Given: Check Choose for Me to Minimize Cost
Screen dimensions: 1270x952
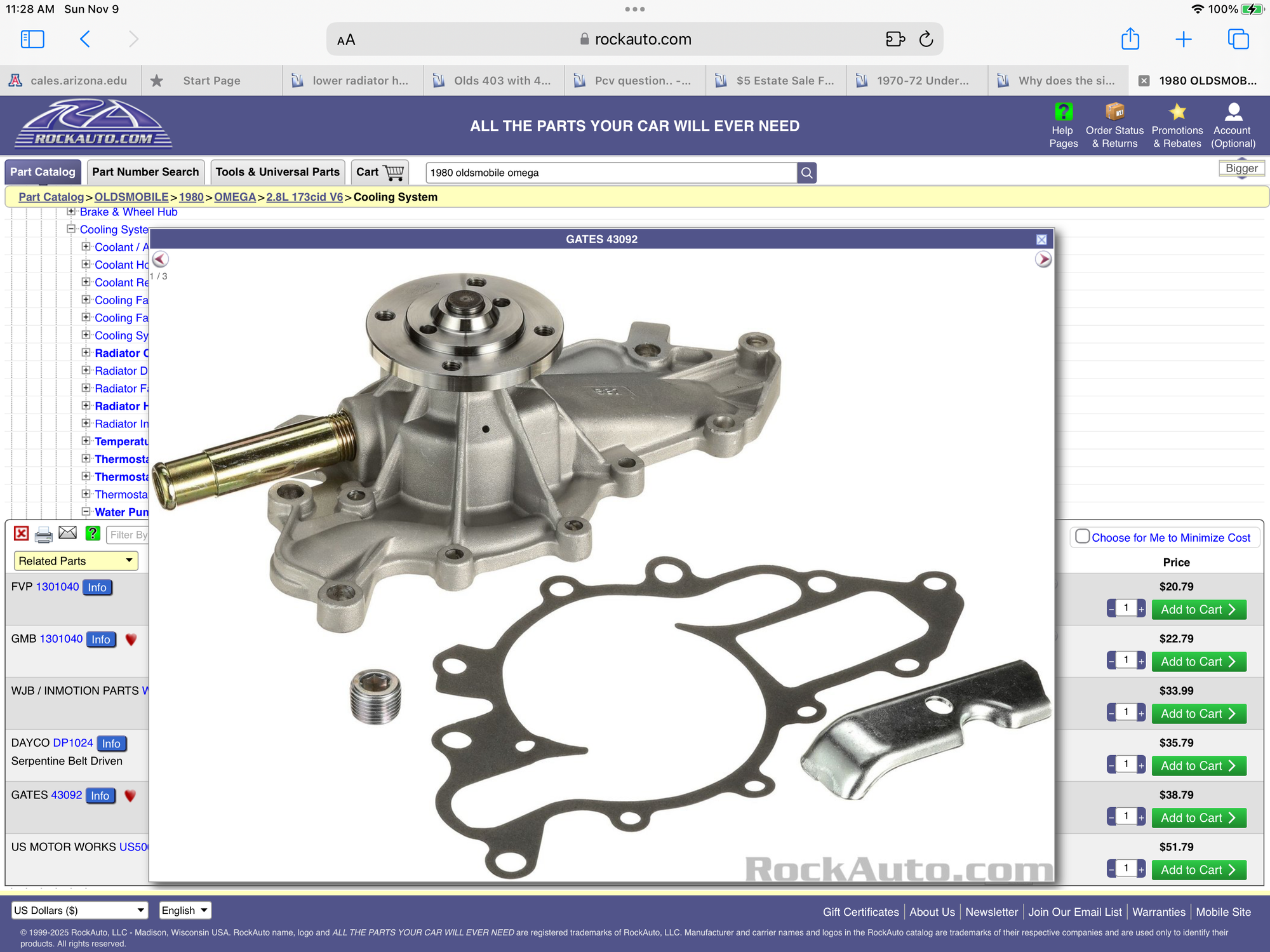Looking at the screenshot, I should coord(1083,537).
